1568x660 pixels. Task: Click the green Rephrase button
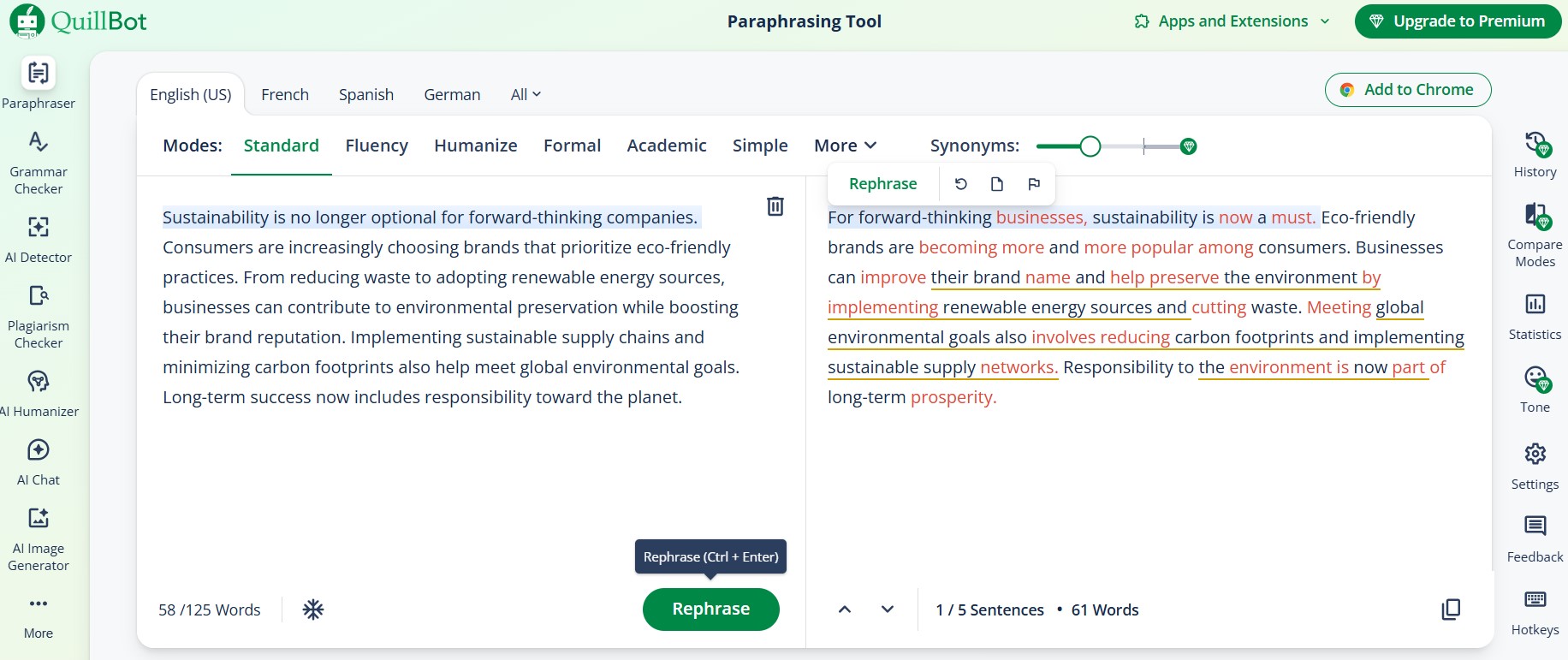click(710, 609)
